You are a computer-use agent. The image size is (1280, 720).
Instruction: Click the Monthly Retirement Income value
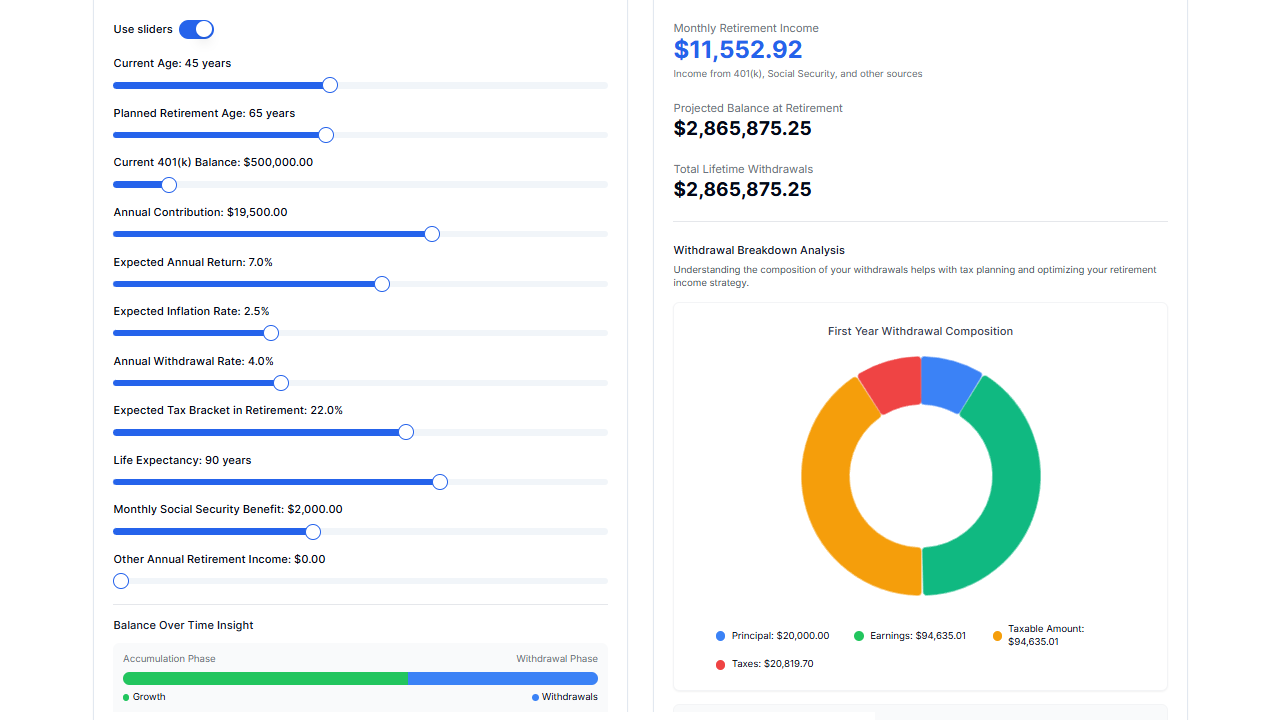(737, 49)
